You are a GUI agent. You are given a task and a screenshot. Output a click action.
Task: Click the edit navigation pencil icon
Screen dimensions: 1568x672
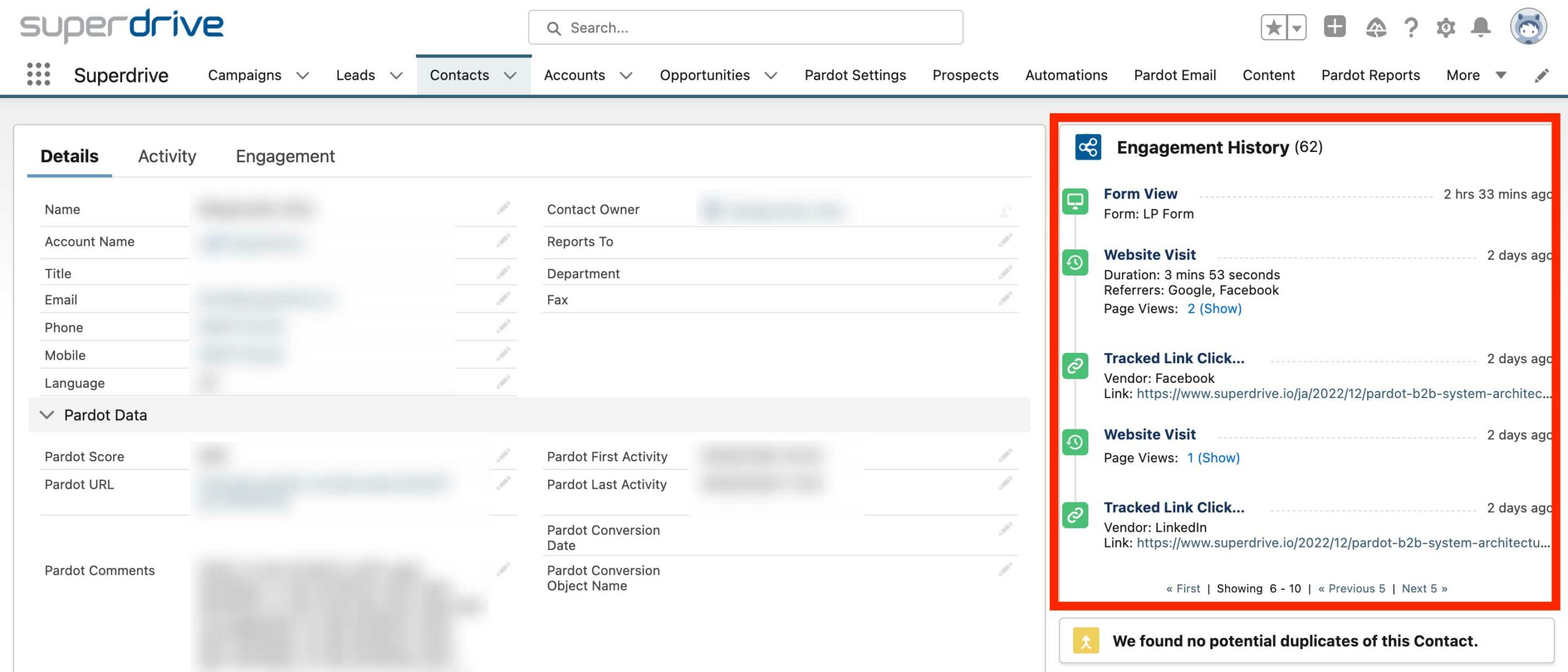[1542, 75]
